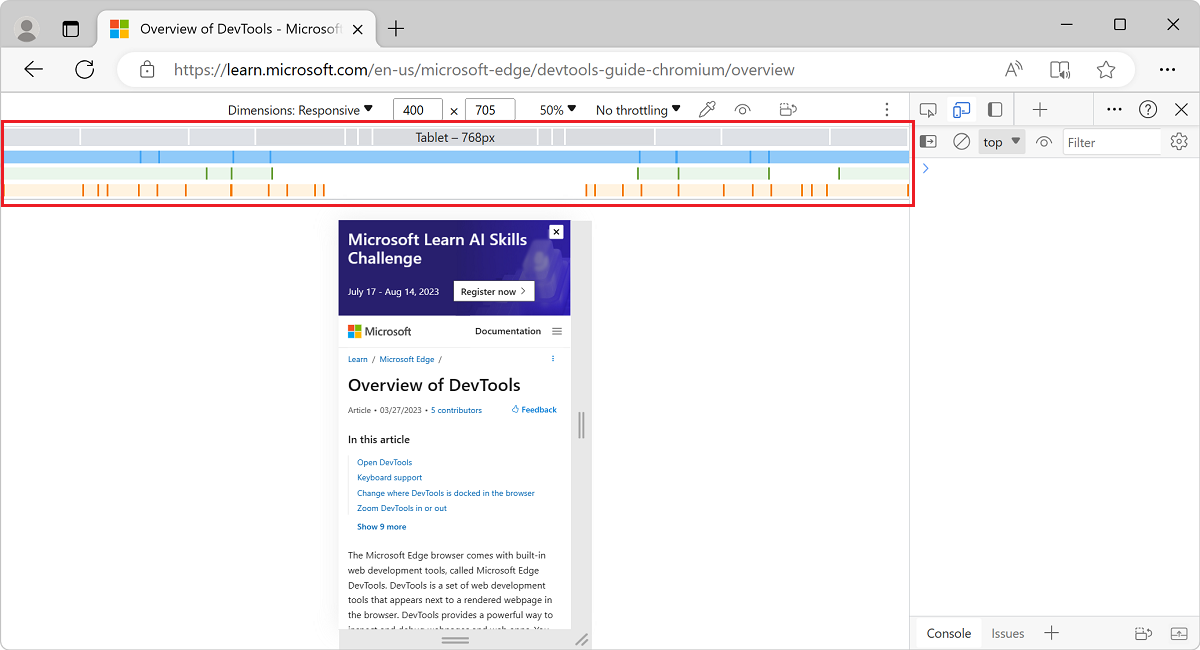Toggle the eye icon in the device toolbar
1200x650 pixels.
pos(743,109)
